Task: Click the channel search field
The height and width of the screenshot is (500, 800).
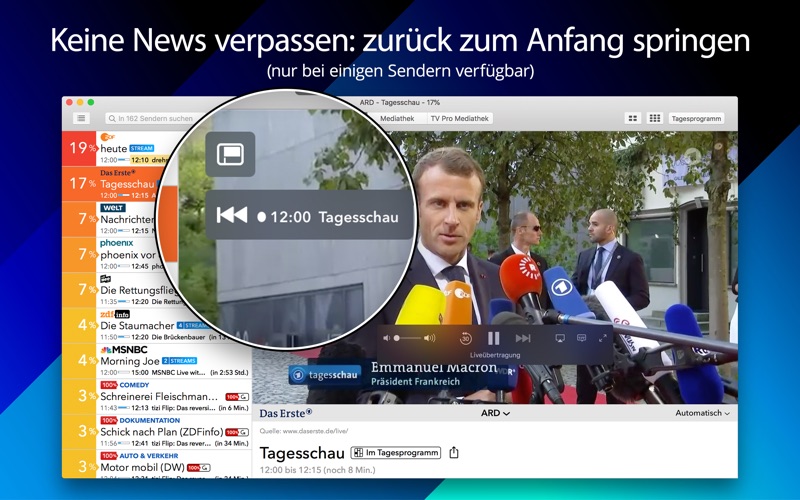Action: point(151,118)
